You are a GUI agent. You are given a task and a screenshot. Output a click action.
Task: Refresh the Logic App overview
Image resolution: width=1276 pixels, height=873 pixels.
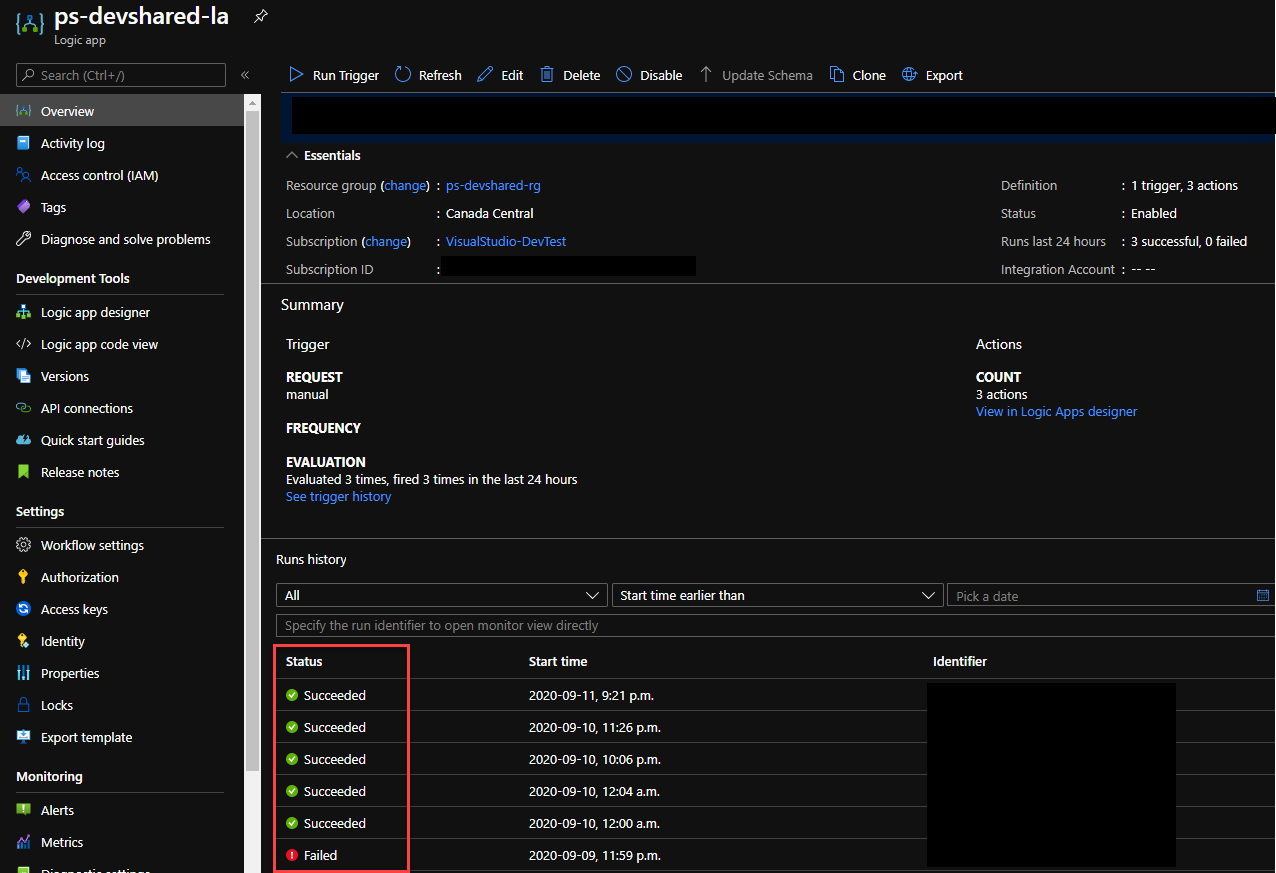point(427,74)
